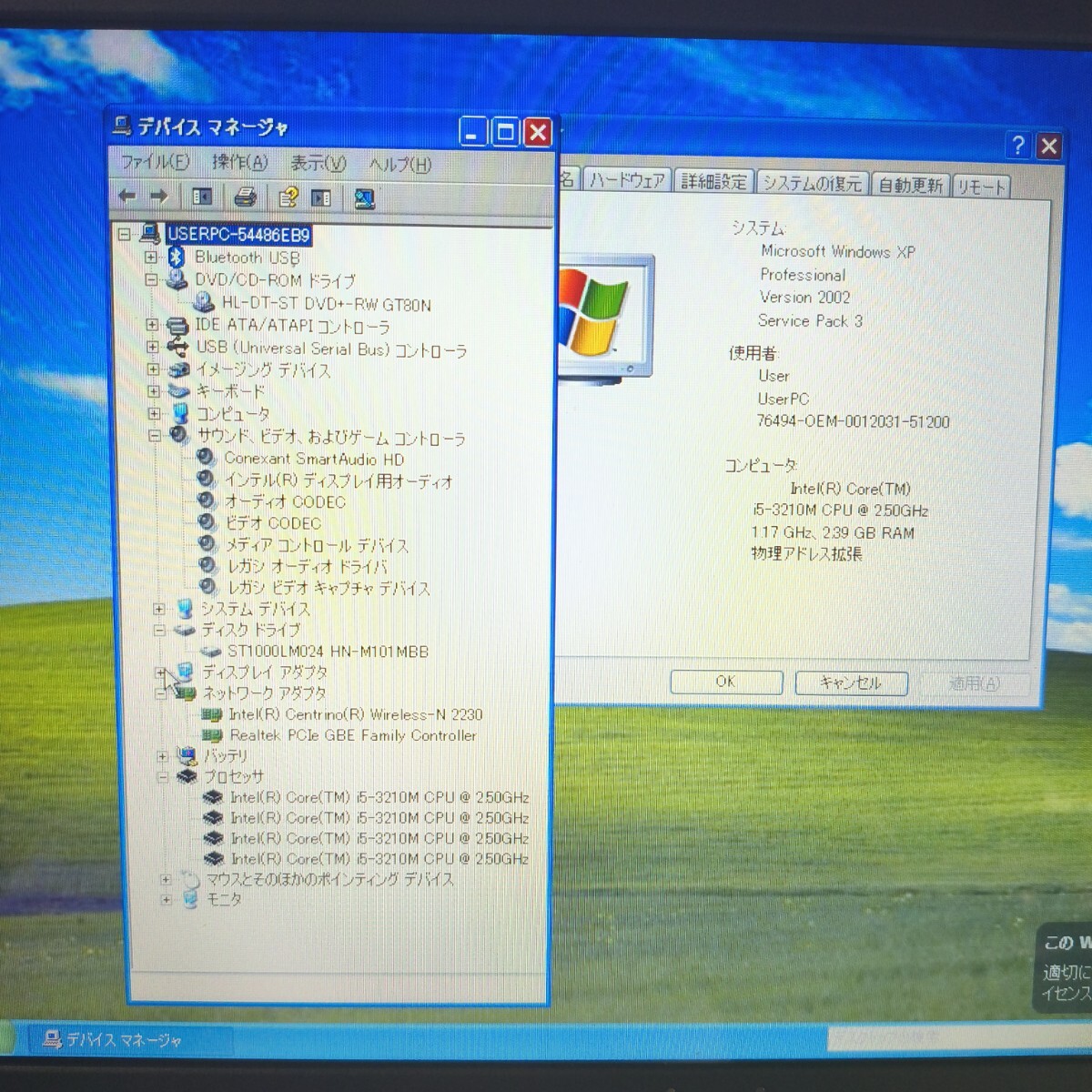Select レガシ オーディオ ドライバ entry
Viewport: 1092px width, 1092px height.
[x=308, y=566]
